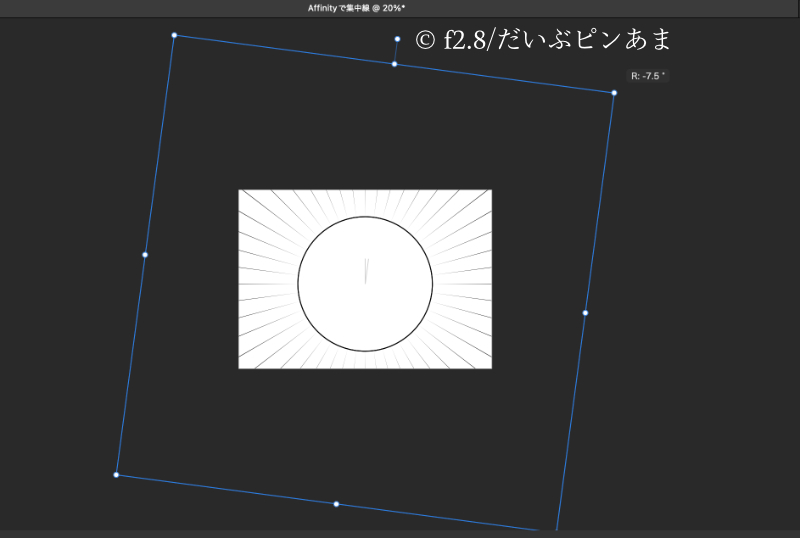Click the bottom-left corner selection handle
800x538 pixels.
pyautogui.click(x=116, y=475)
